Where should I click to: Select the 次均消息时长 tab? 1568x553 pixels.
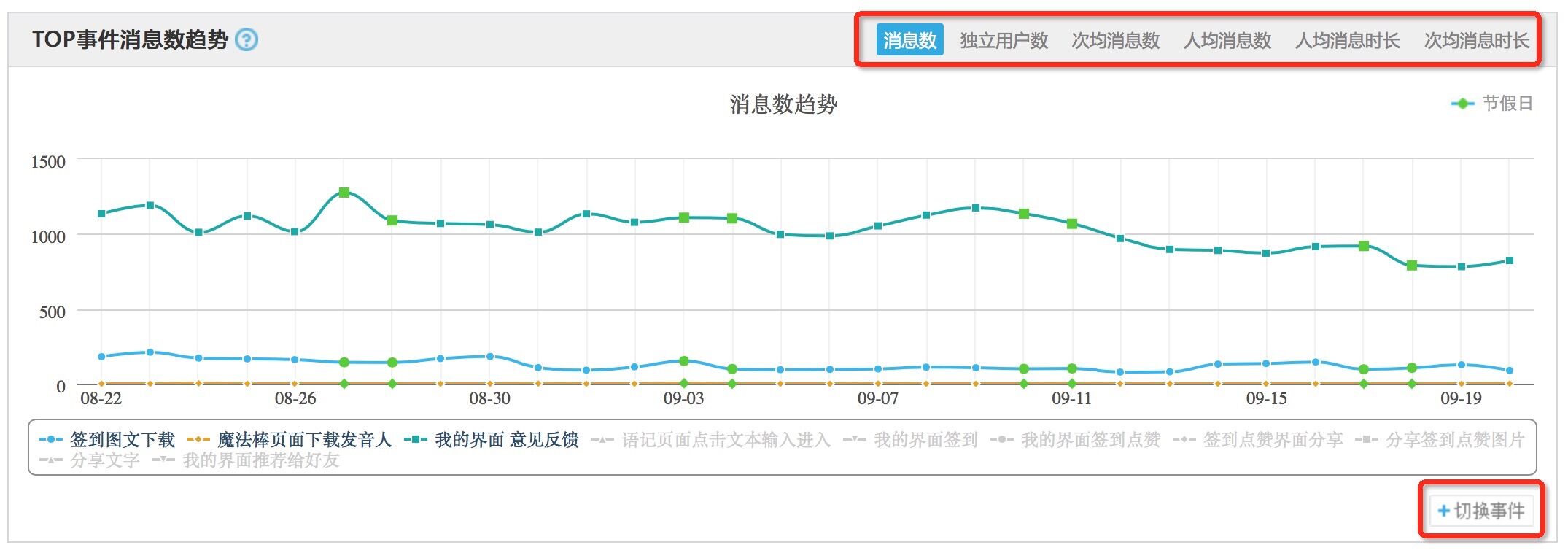[x=1476, y=40]
